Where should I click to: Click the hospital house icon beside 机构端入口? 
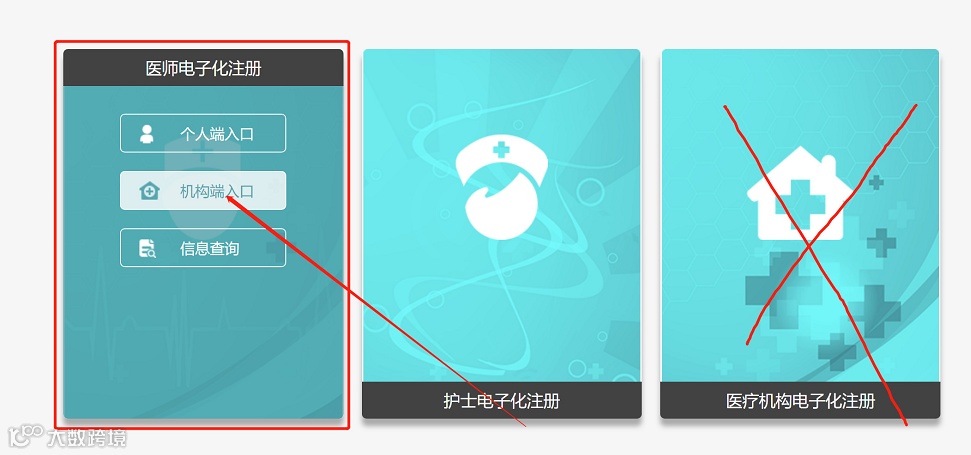click(x=149, y=191)
